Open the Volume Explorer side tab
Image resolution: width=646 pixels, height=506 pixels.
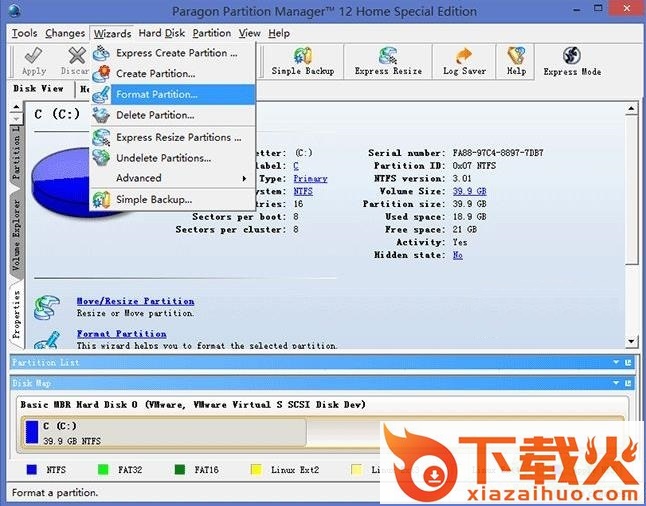click(x=16, y=235)
